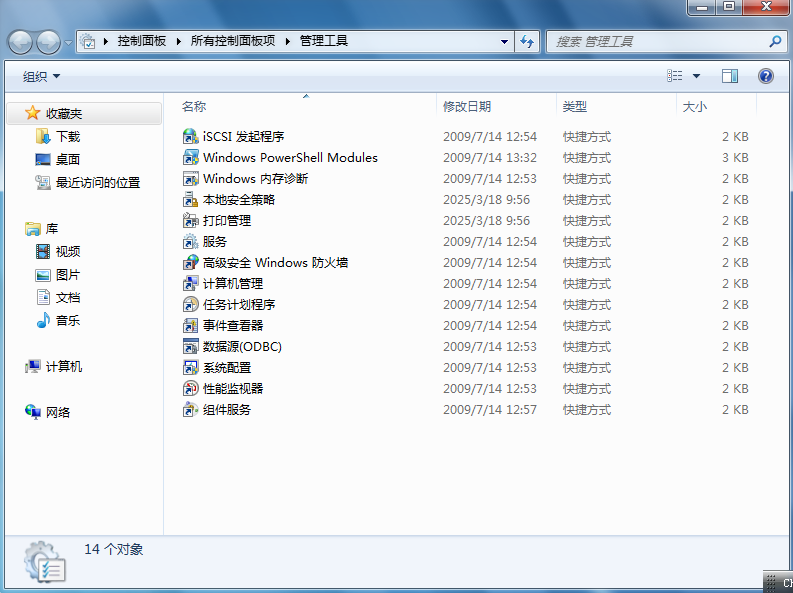This screenshot has width=793, height=593.
Task: Select the 事件查看器 icon
Action: (191, 326)
